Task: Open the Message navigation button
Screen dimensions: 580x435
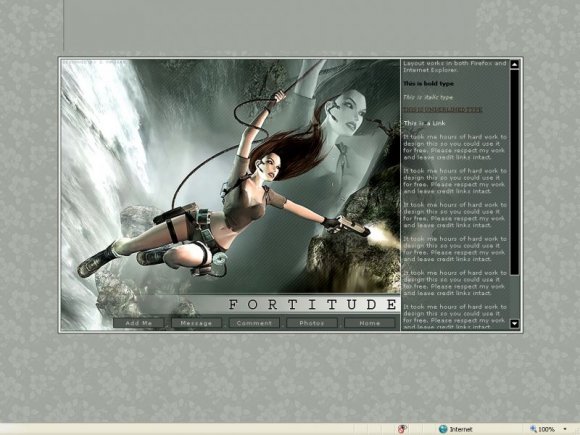Action: coord(196,323)
